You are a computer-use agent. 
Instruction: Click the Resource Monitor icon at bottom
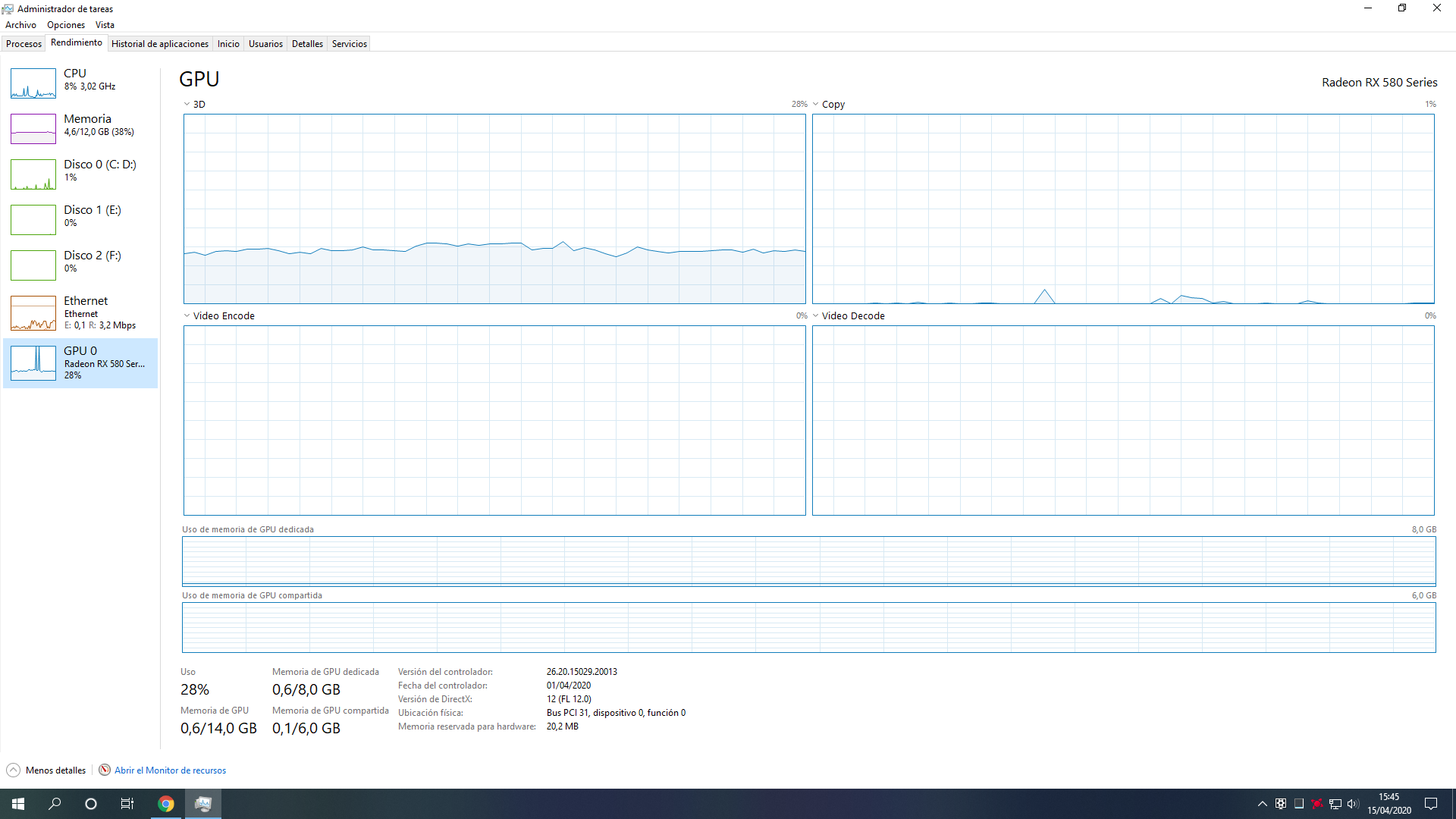(x=105, y=770)
